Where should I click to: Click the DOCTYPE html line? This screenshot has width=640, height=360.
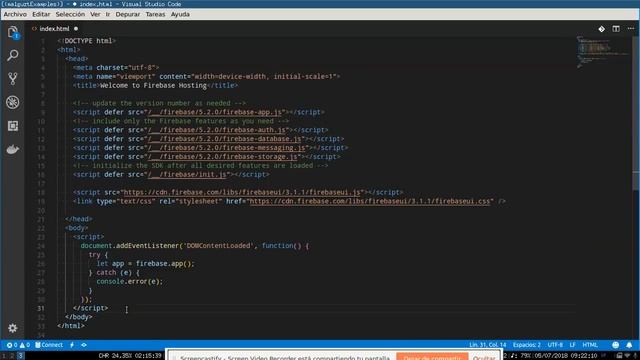click(x=87, y=41)
